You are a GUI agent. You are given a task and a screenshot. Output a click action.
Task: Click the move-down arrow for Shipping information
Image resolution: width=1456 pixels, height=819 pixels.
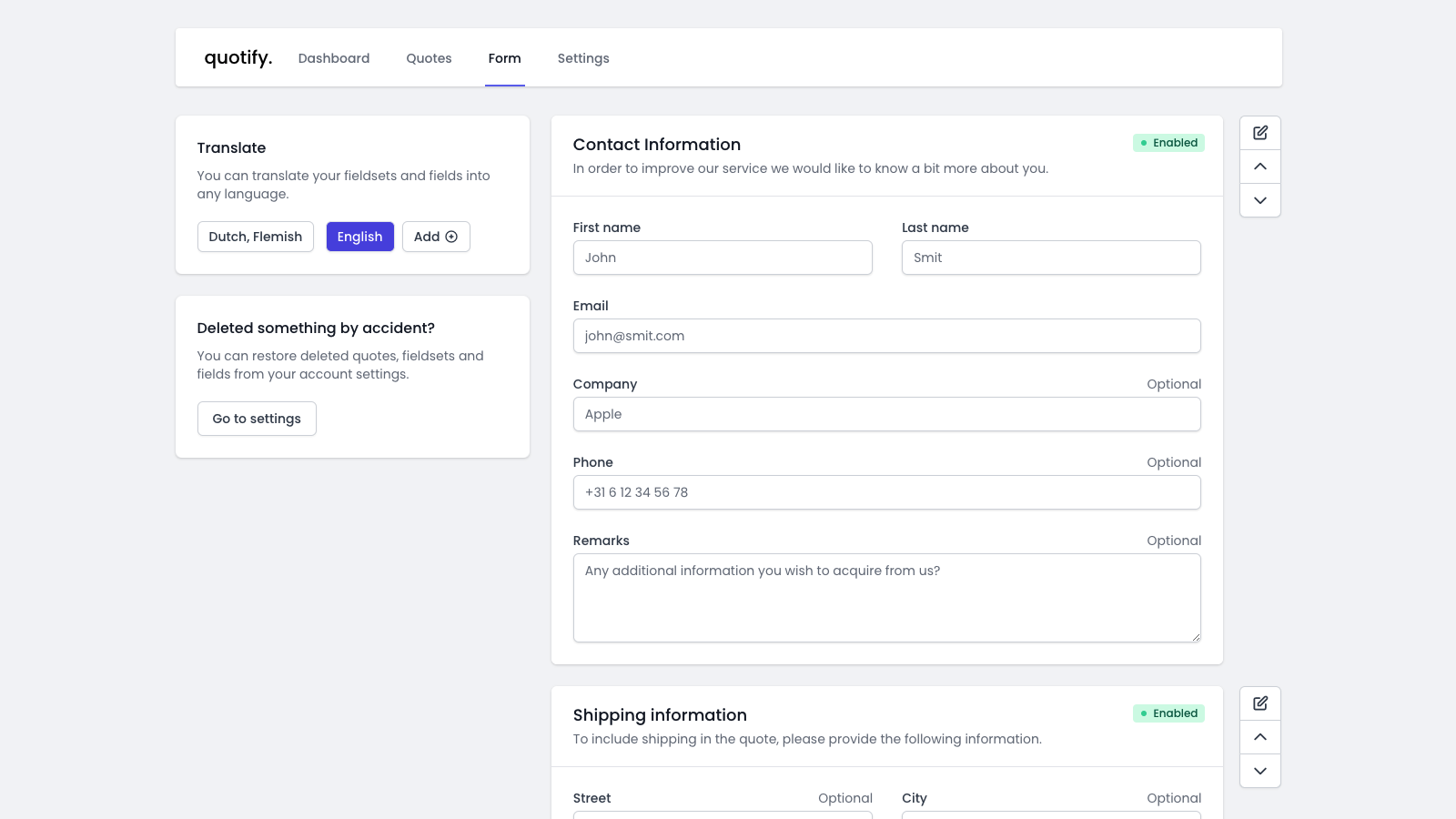(x=1259, y=771)
